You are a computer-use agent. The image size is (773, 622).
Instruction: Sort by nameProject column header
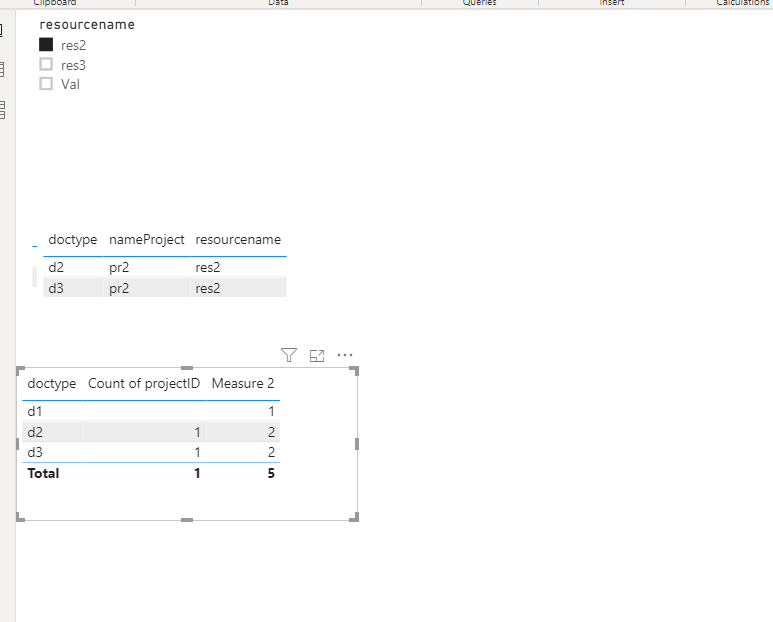(146, 240)
